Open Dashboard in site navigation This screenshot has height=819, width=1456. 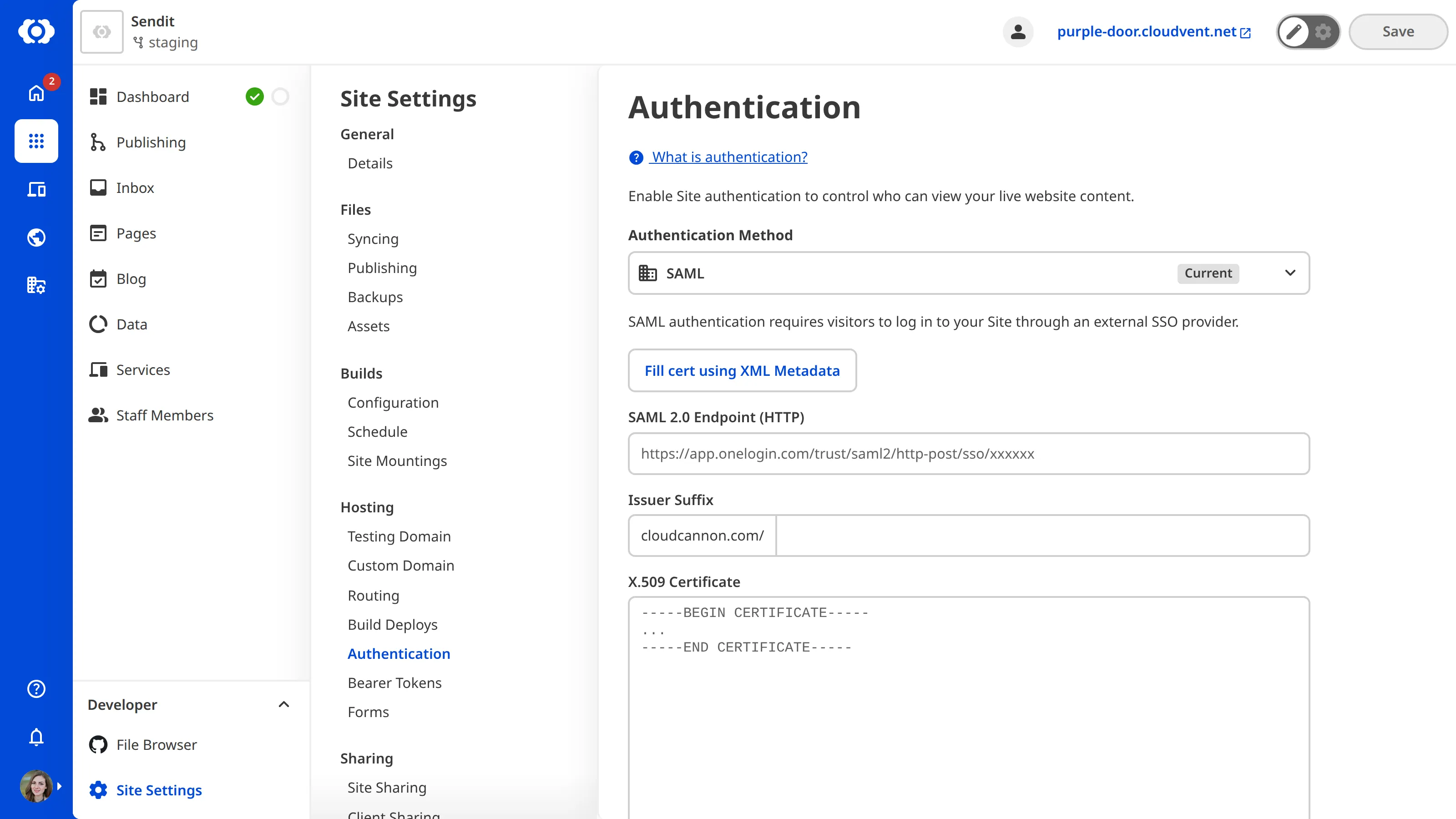point(152,96)
